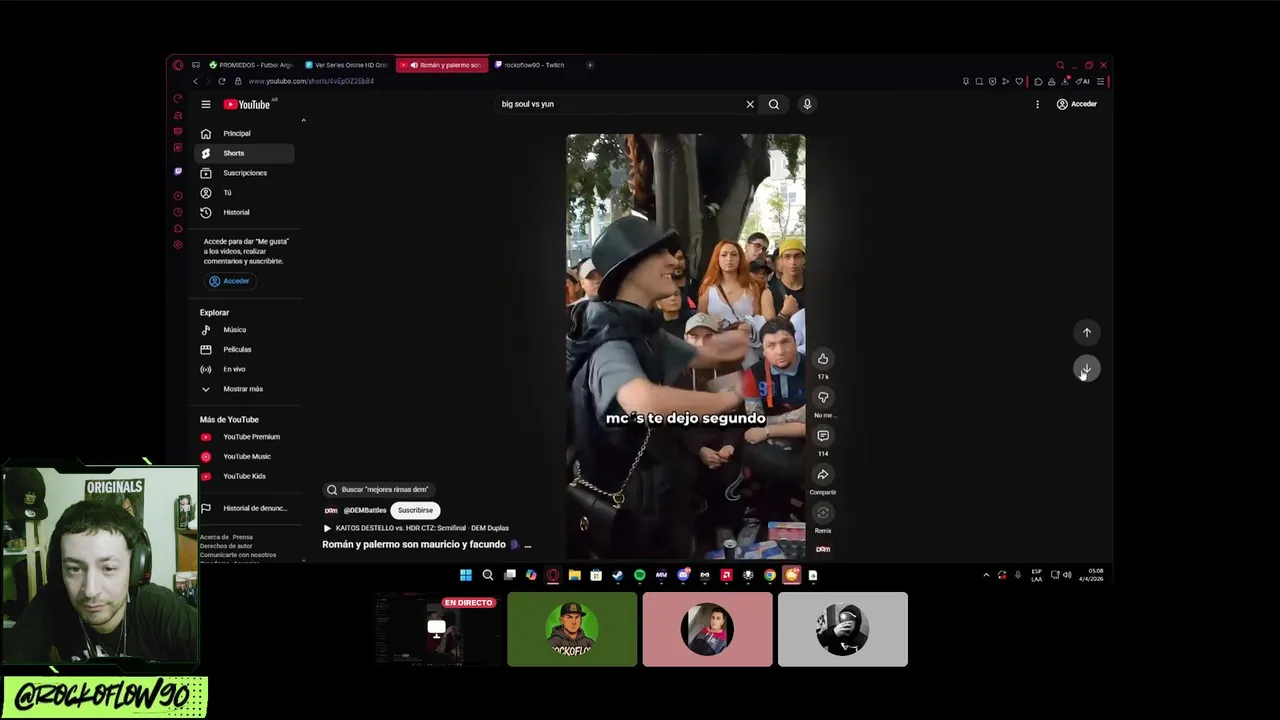
Task: Open the Short's comments
Action: click(823, 436)
